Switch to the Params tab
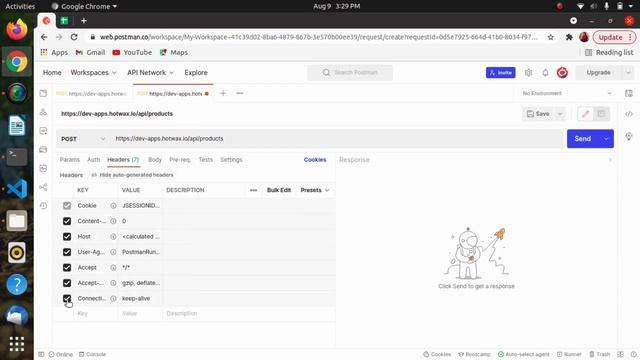Screen dimensions: 640x360 pos(70,160)
